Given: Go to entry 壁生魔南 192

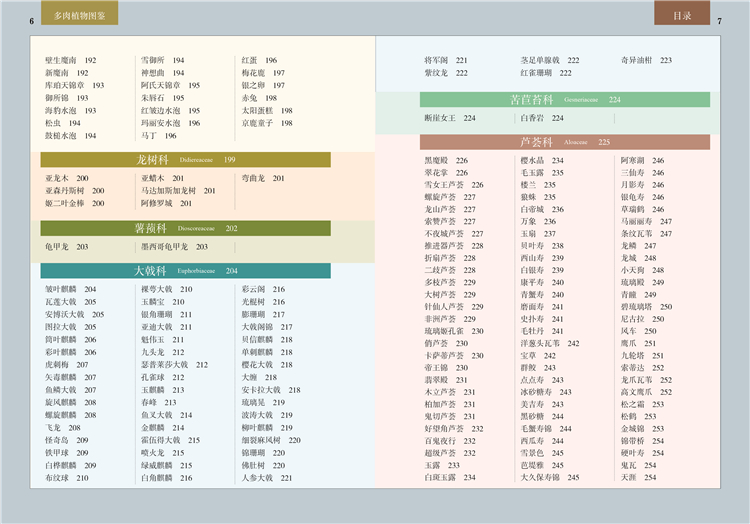Looking at the screenshot, I should (70, 60).
